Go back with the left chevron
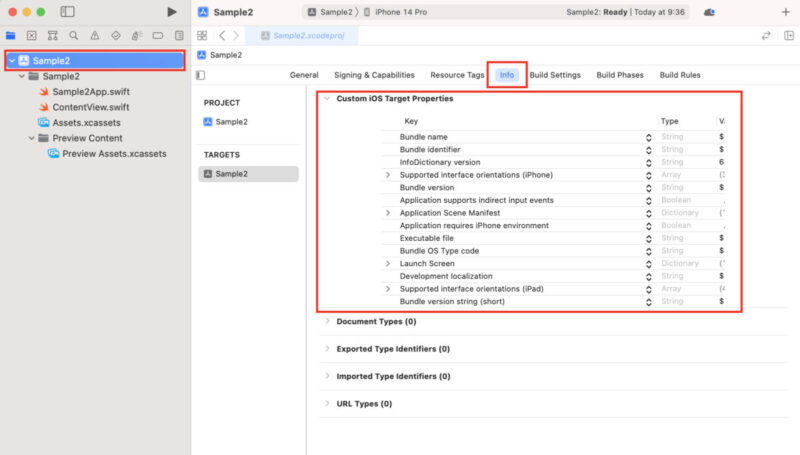Viewport: 800px width, 455px height. [x=222, y=35]
